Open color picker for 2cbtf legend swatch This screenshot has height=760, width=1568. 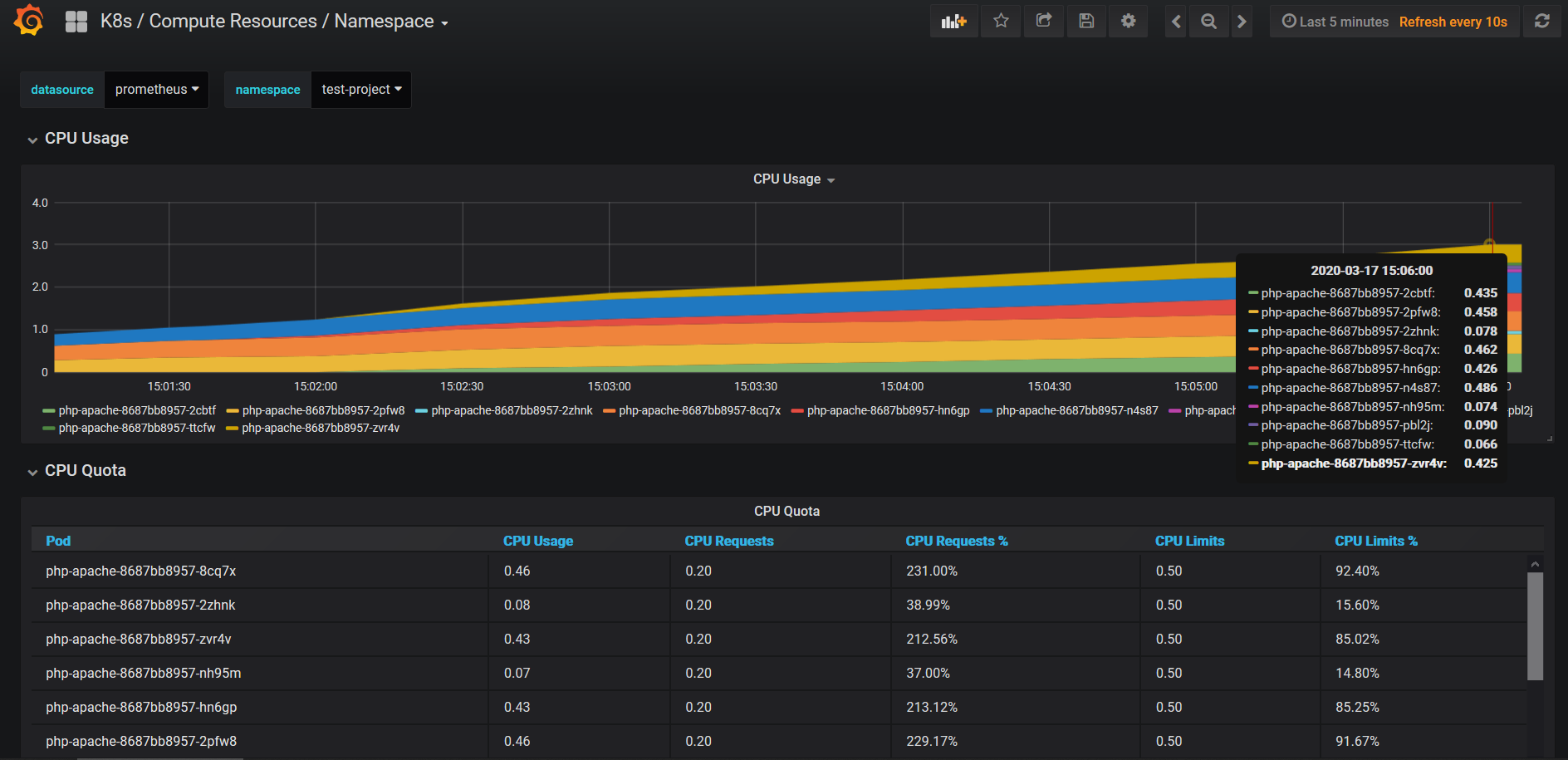[49, 411]
